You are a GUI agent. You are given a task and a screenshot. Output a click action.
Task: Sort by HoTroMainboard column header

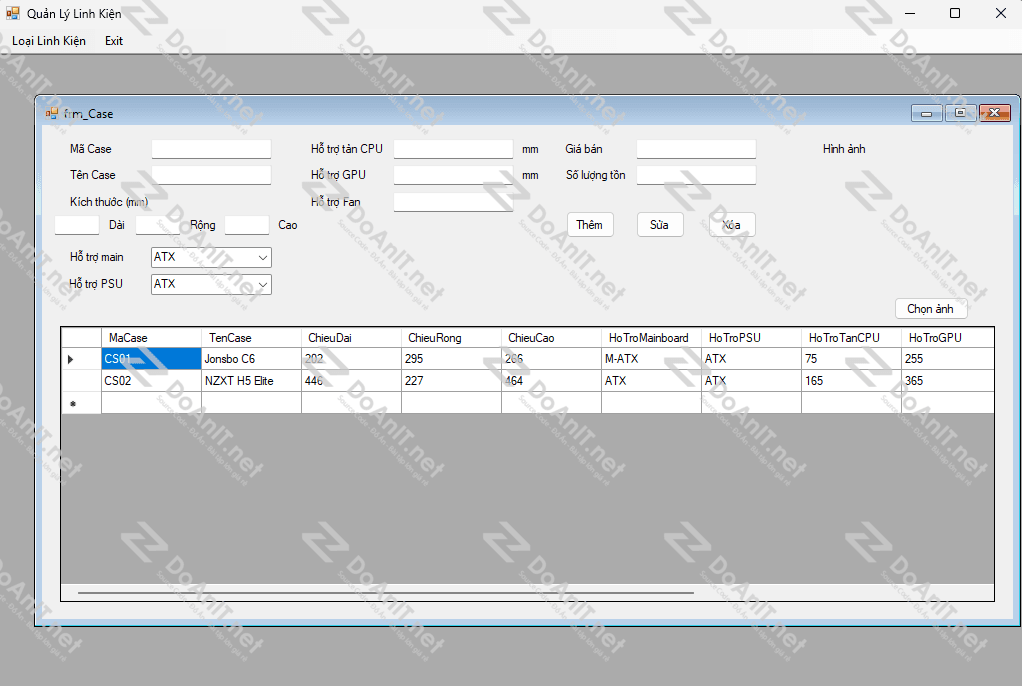coord(652,338)
